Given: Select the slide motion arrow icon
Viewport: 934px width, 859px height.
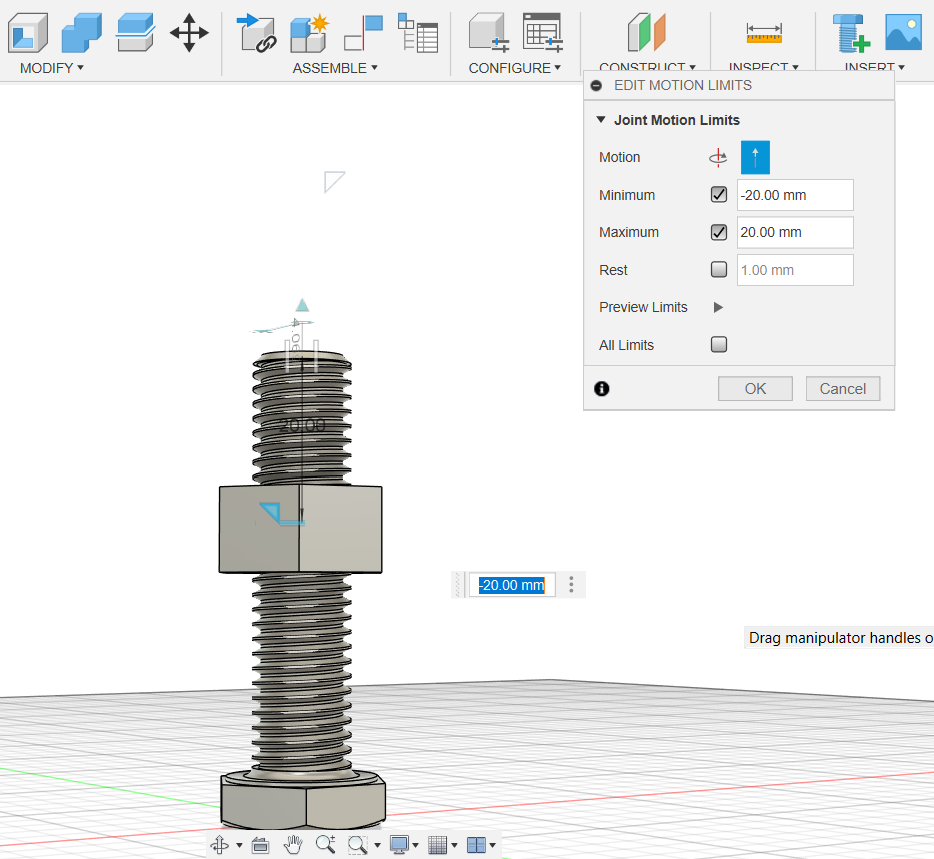Looking at the screenshot, I should pos(755,157).
